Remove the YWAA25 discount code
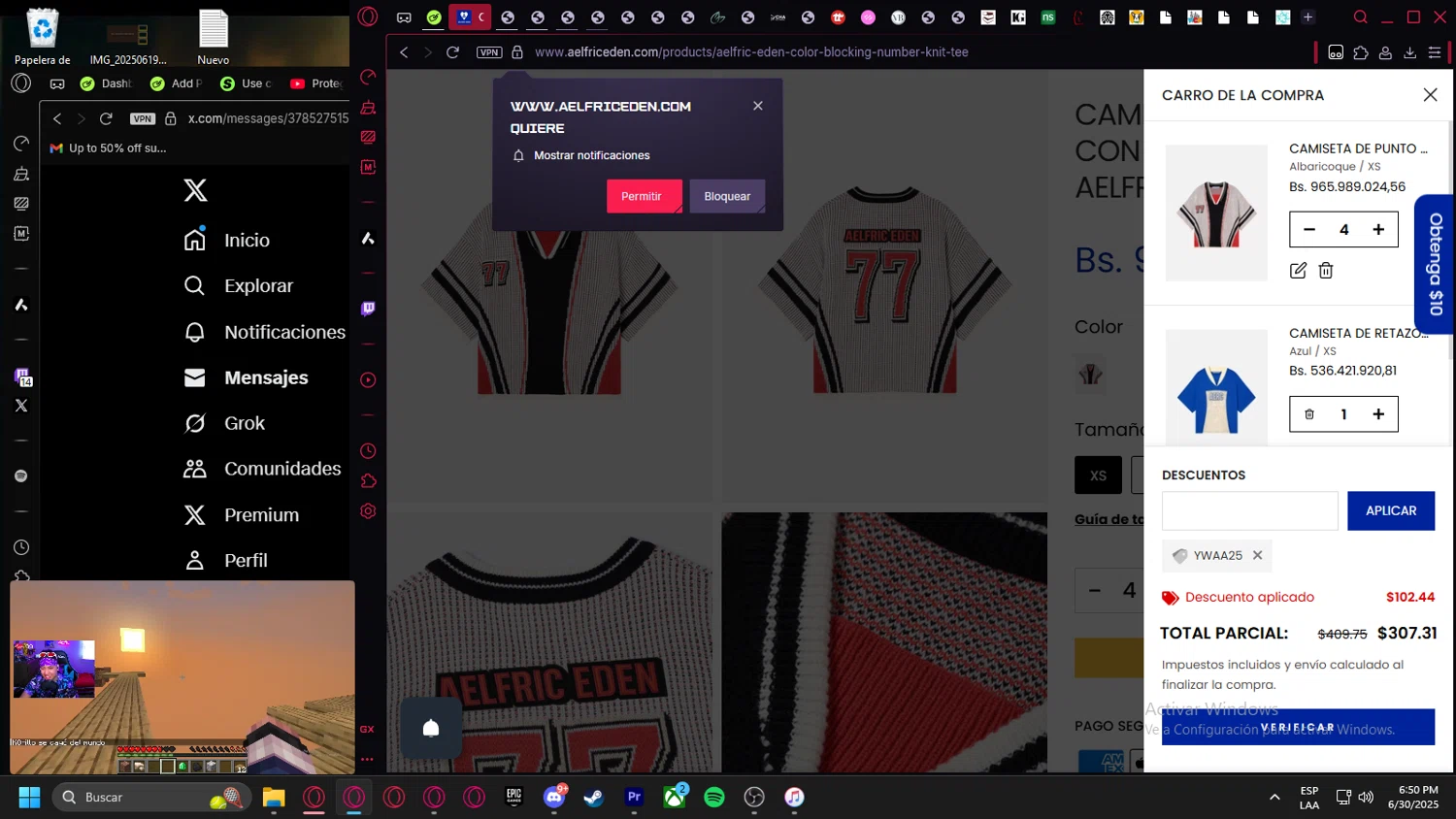The height and width of the screenshot is (819, 1456). coord(1257,555)
